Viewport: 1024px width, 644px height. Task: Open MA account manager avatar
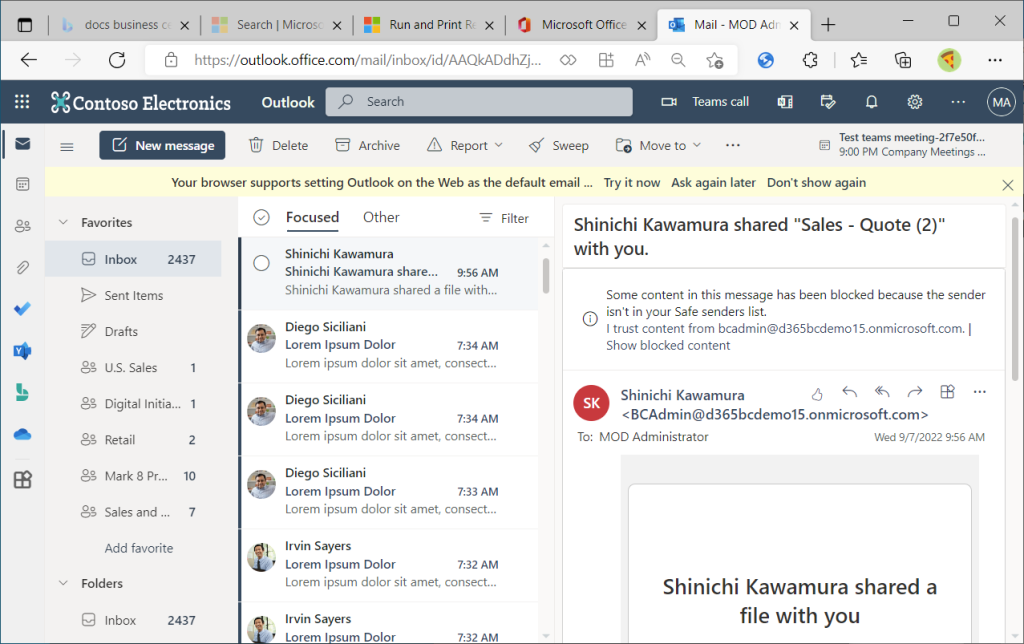pos(1001,102)
